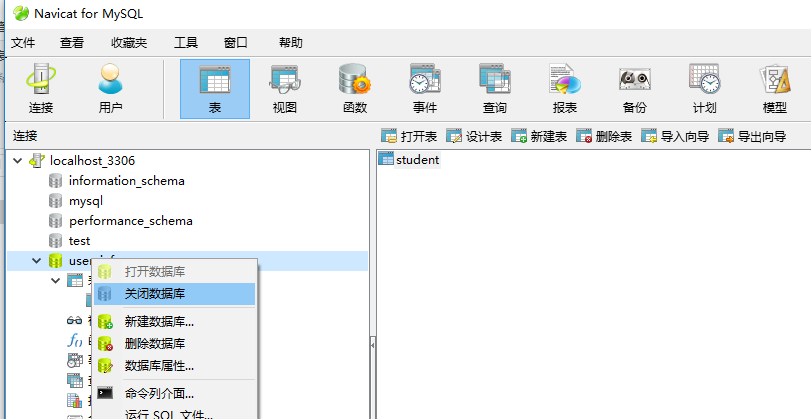
Task: Click 打开表 (Open Table) button
Action: click(x=409, y=137)
